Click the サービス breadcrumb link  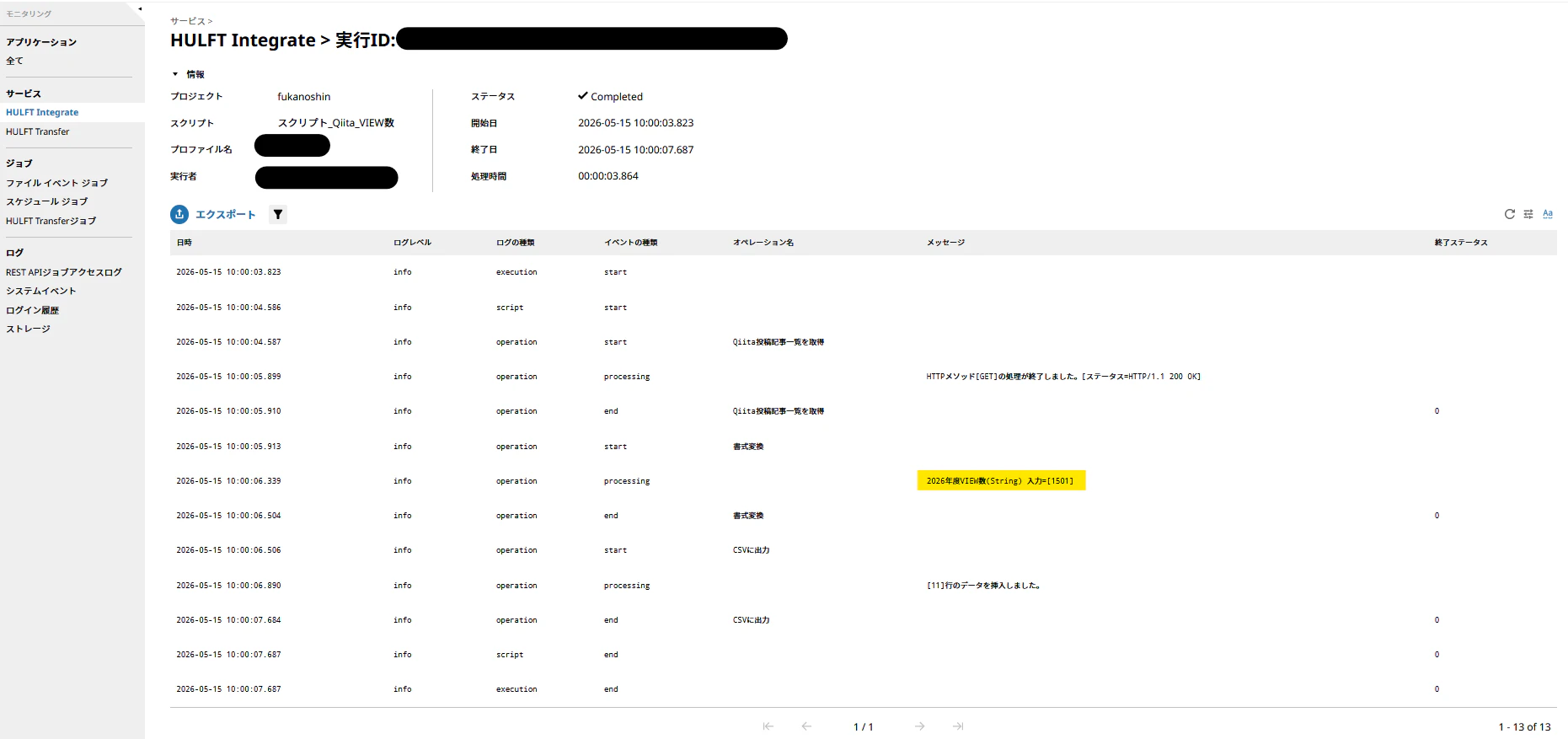tap(188, 21)
